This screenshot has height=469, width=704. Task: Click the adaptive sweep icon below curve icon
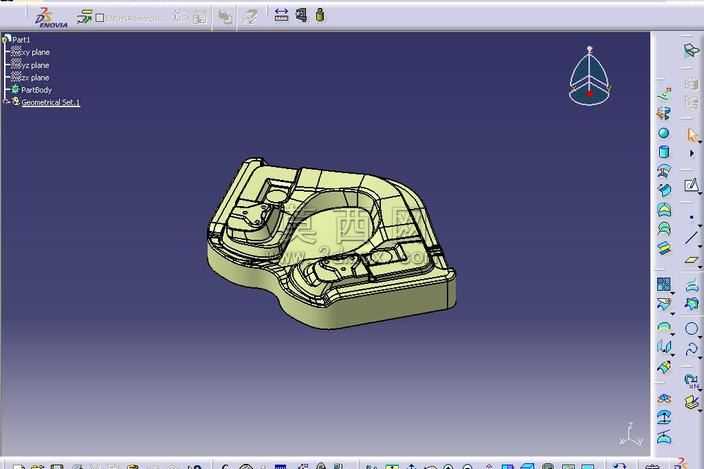664,113
